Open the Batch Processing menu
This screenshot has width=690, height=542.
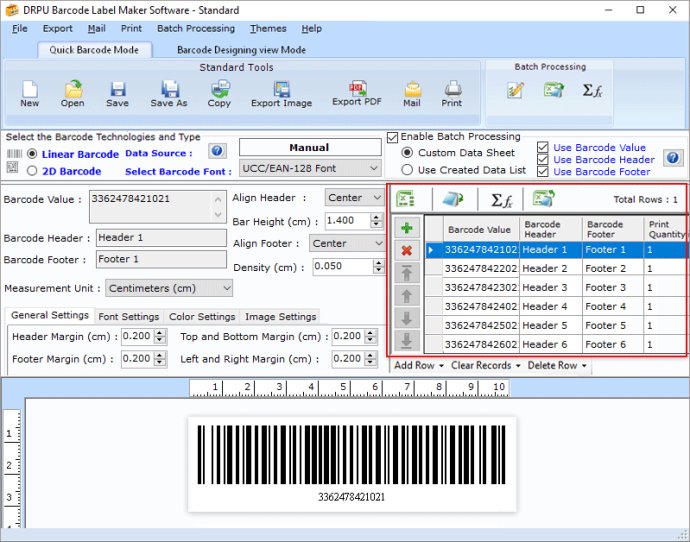point(196,29)
